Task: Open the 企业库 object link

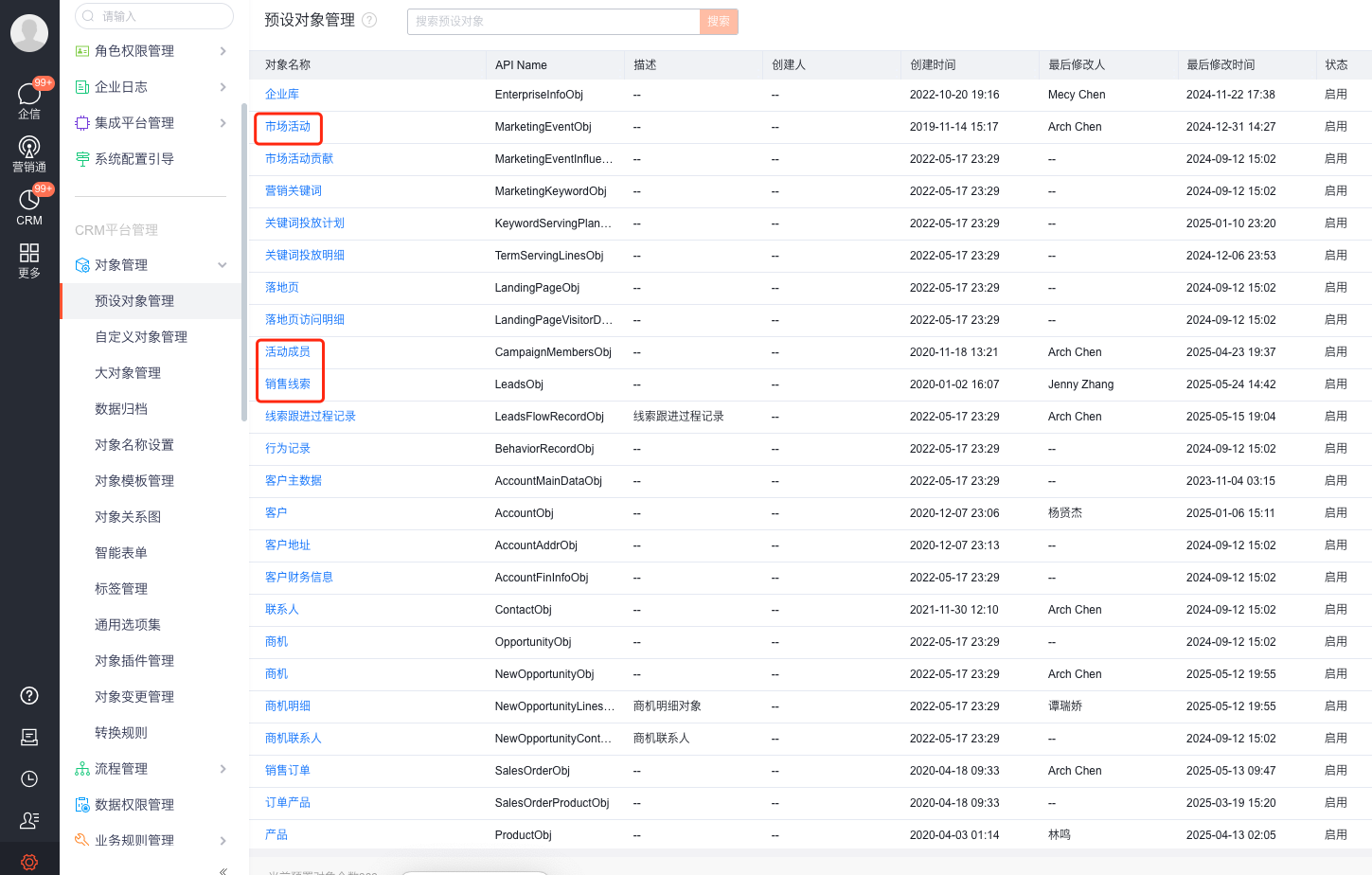Action: pos(282,95)
